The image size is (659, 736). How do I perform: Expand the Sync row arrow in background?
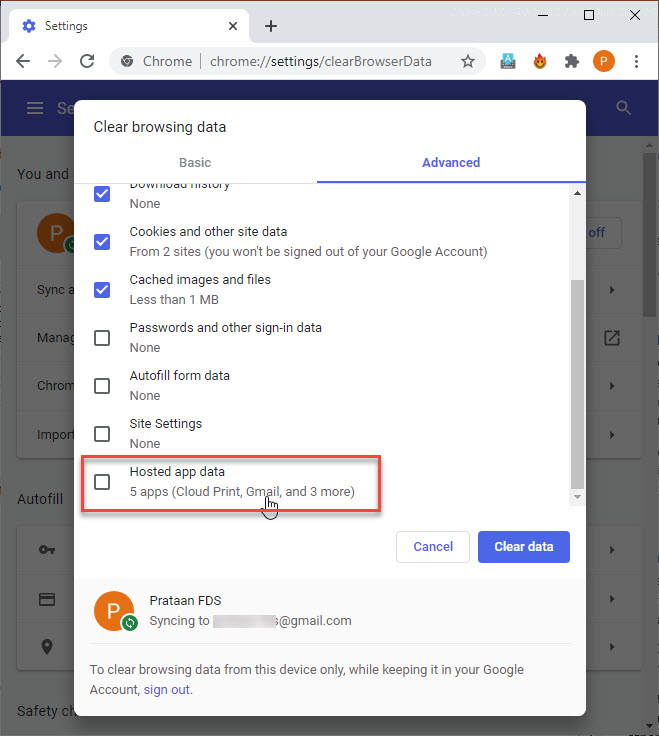[x=612, y=290]
